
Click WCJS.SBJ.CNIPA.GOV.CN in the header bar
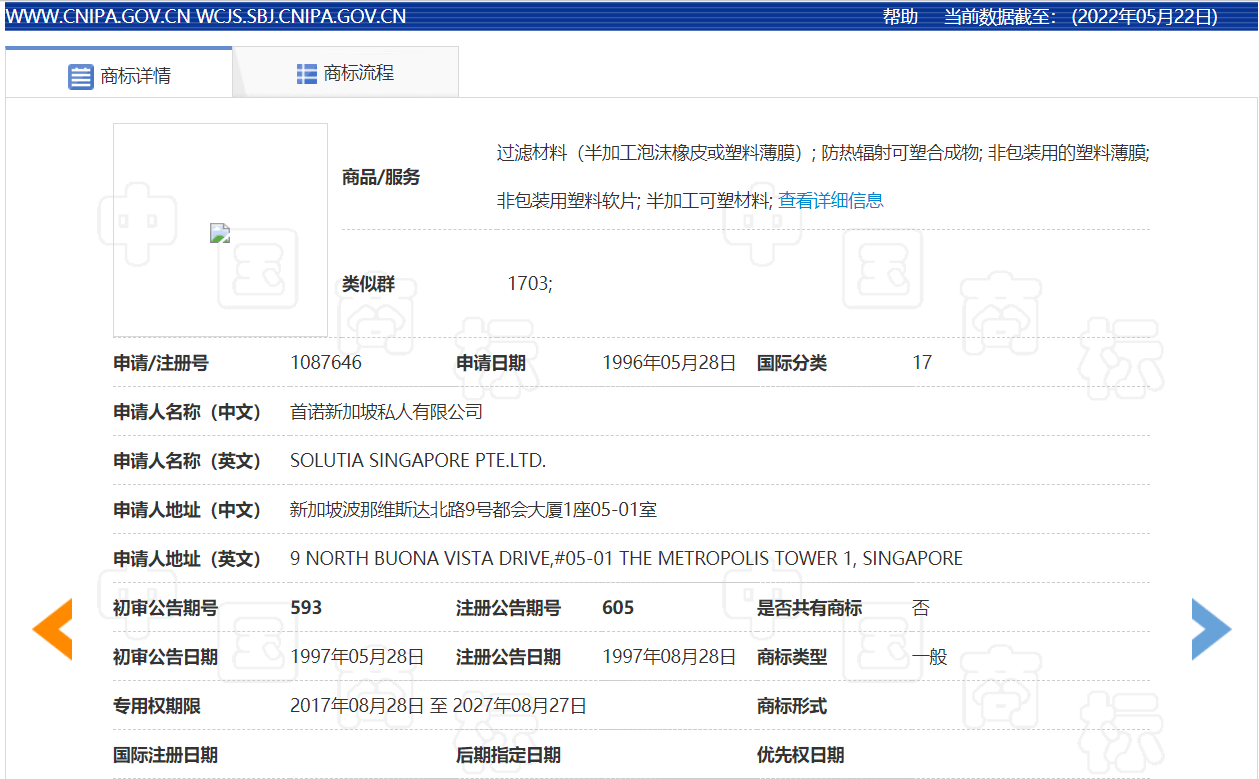[x=301, y=16]
